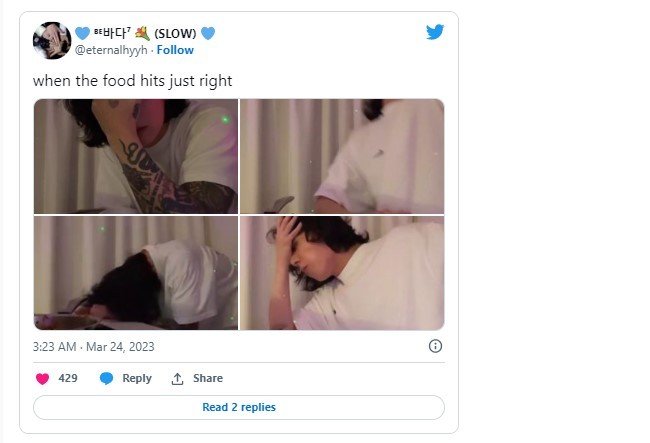
Task: Open the top-left photo with tattooed arm
Action: (136, 157)
